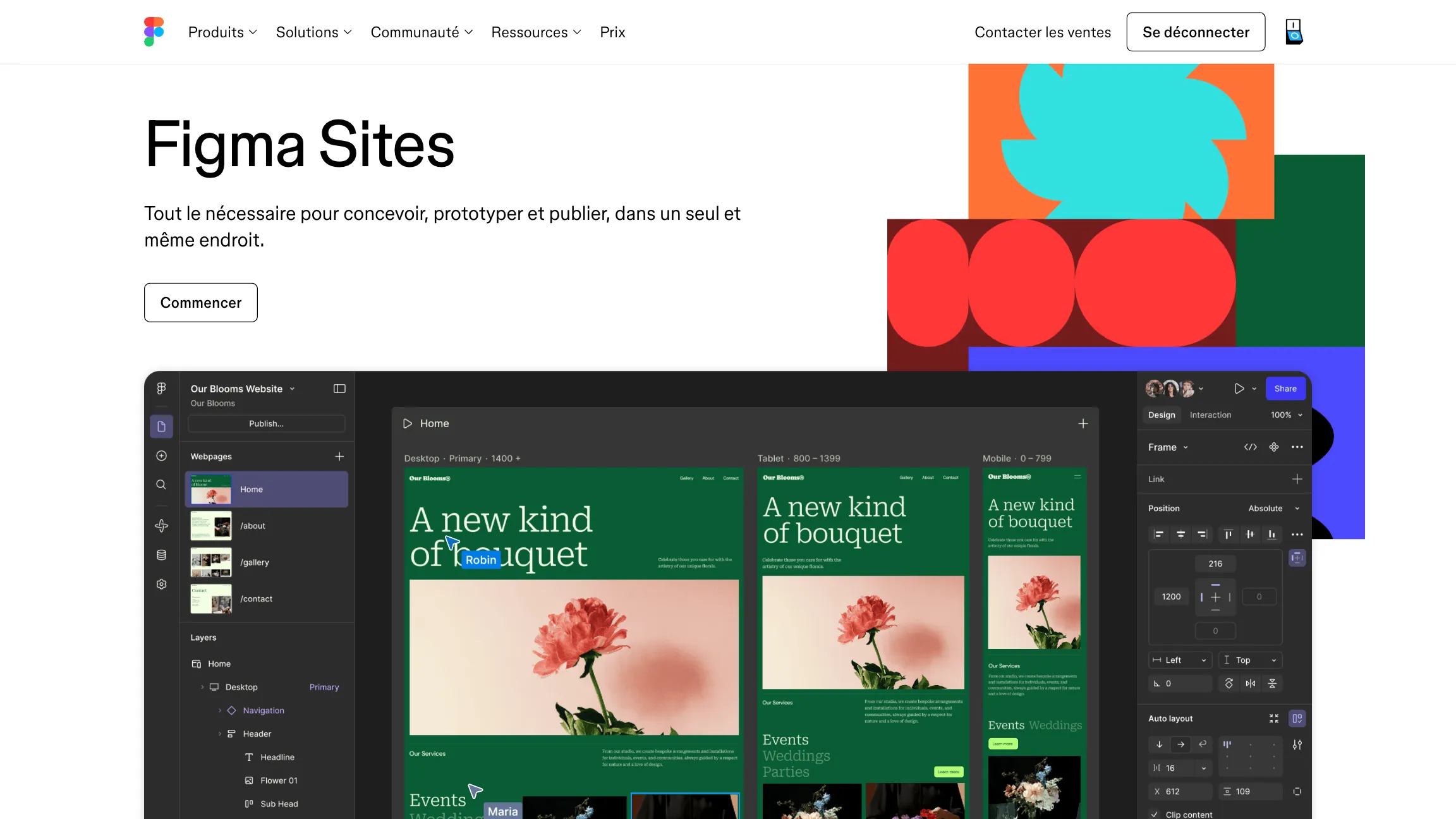Click the align top icon
This screenshot has width=1456, height=819.
1228,534
